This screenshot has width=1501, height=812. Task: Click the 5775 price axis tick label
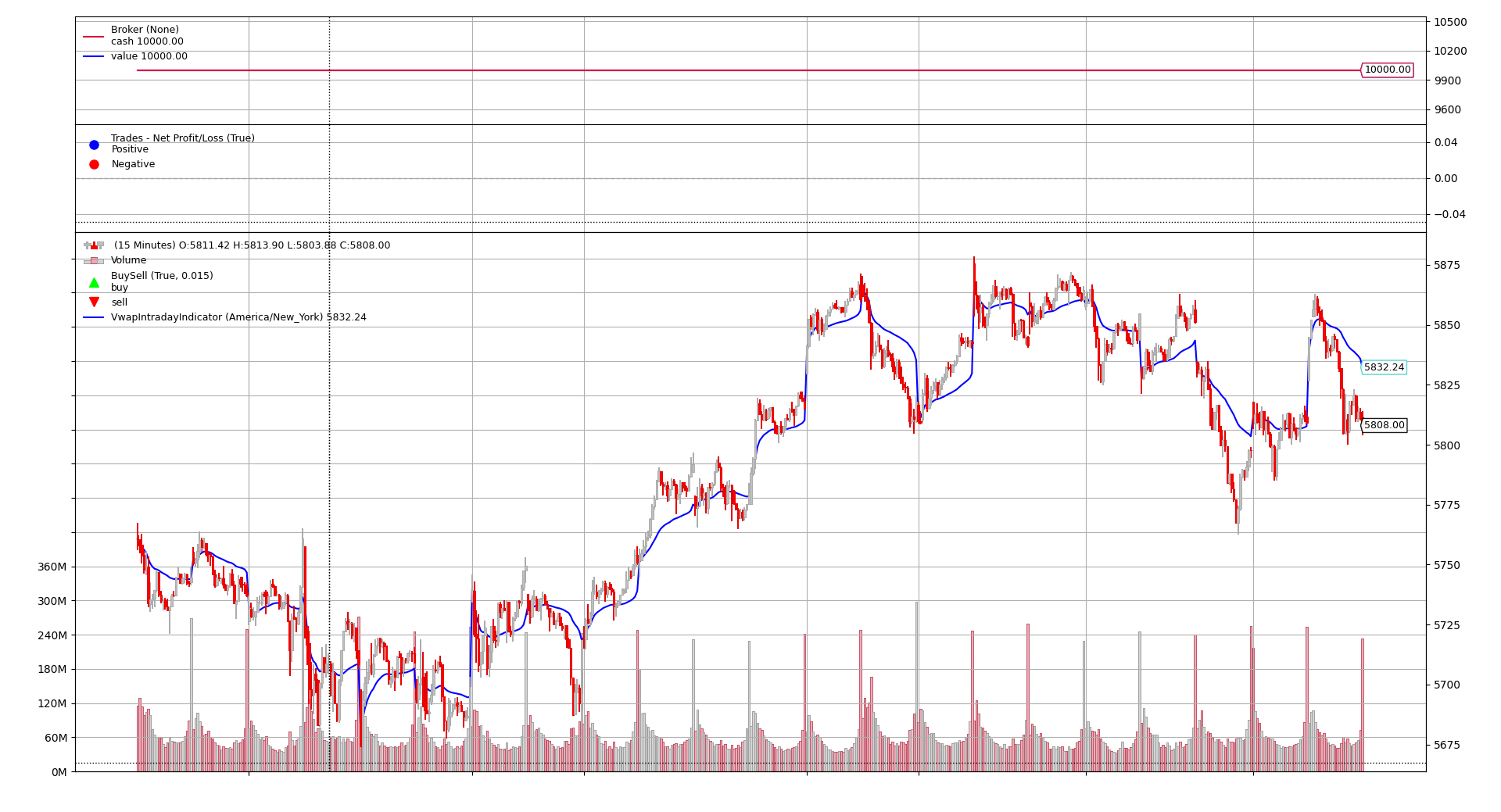(x=1447, y=505)
